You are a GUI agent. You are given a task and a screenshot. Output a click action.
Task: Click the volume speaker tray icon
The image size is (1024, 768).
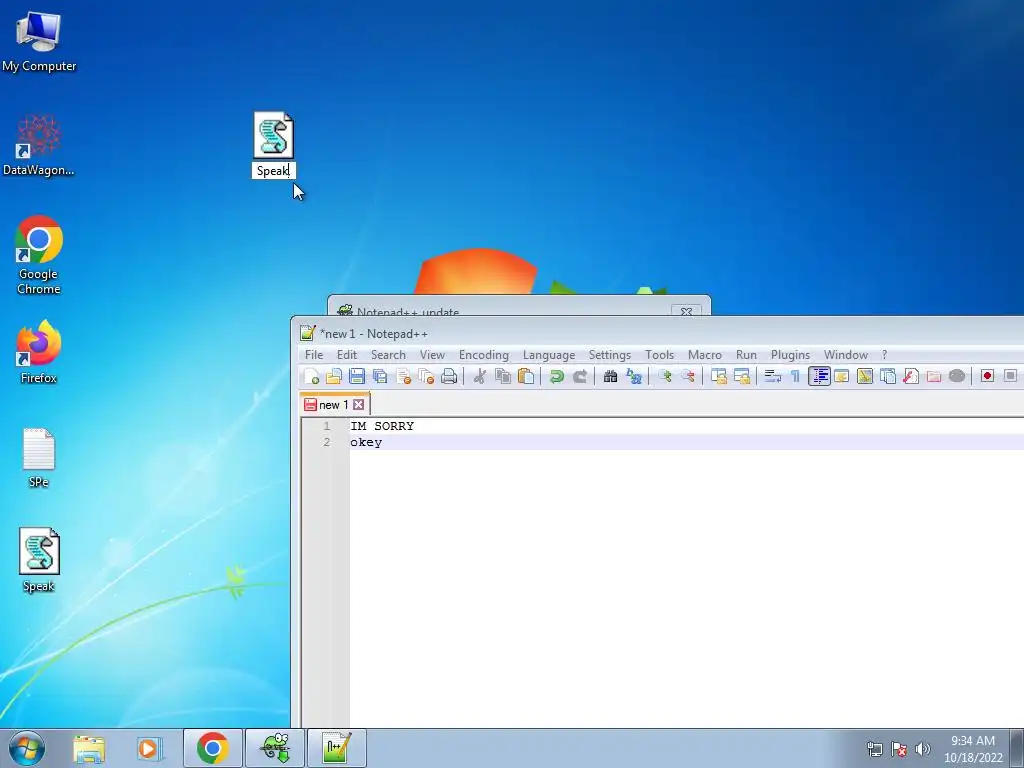click(923, 748)
